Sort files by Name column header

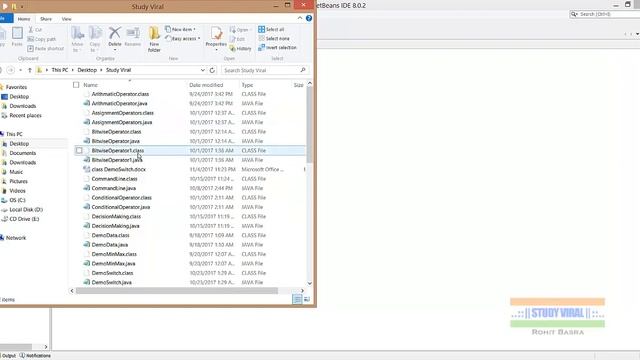(91, 85)
